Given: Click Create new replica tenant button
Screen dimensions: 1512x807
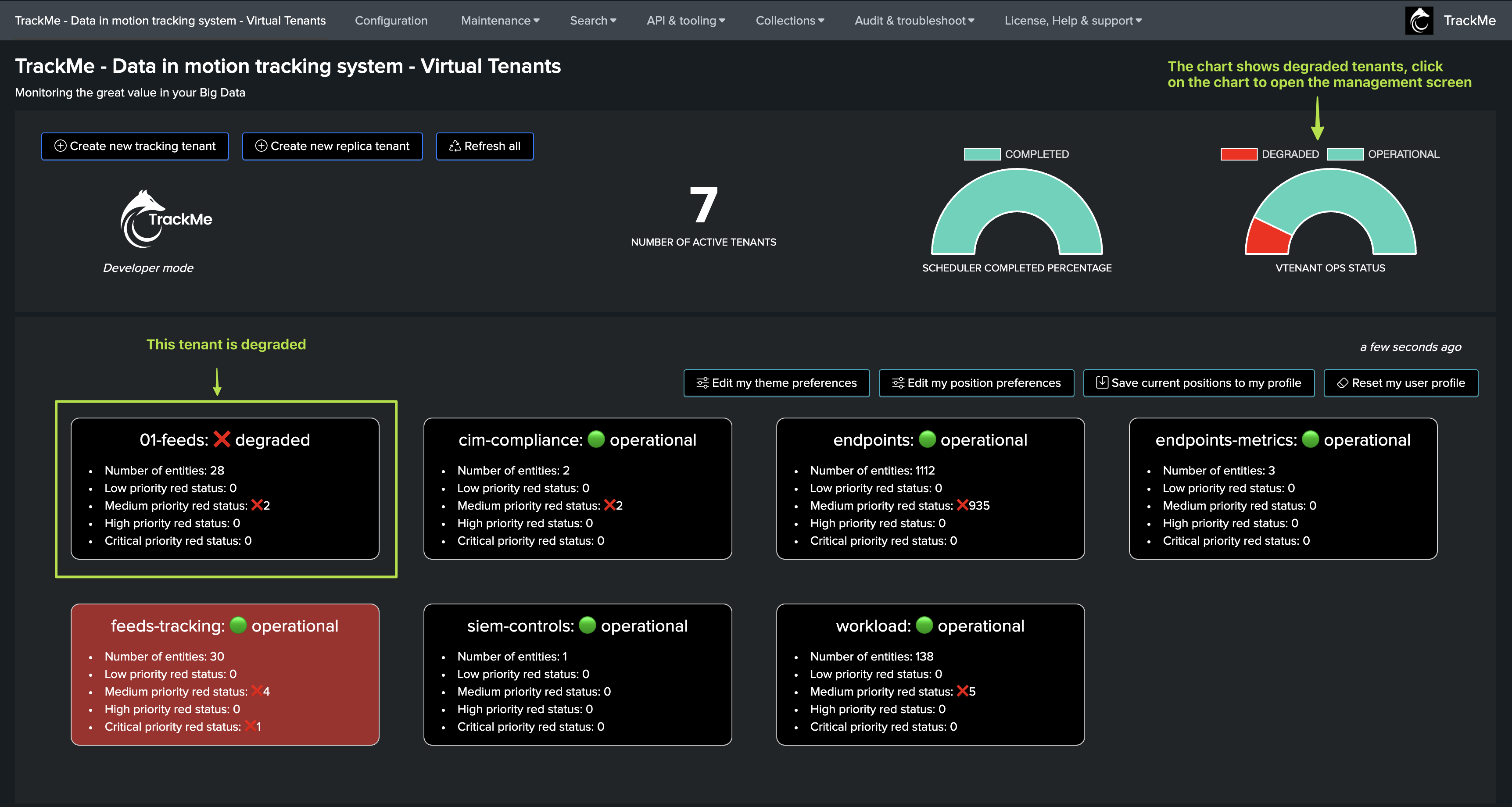Looking at the screenshot, I should (332, 146).
